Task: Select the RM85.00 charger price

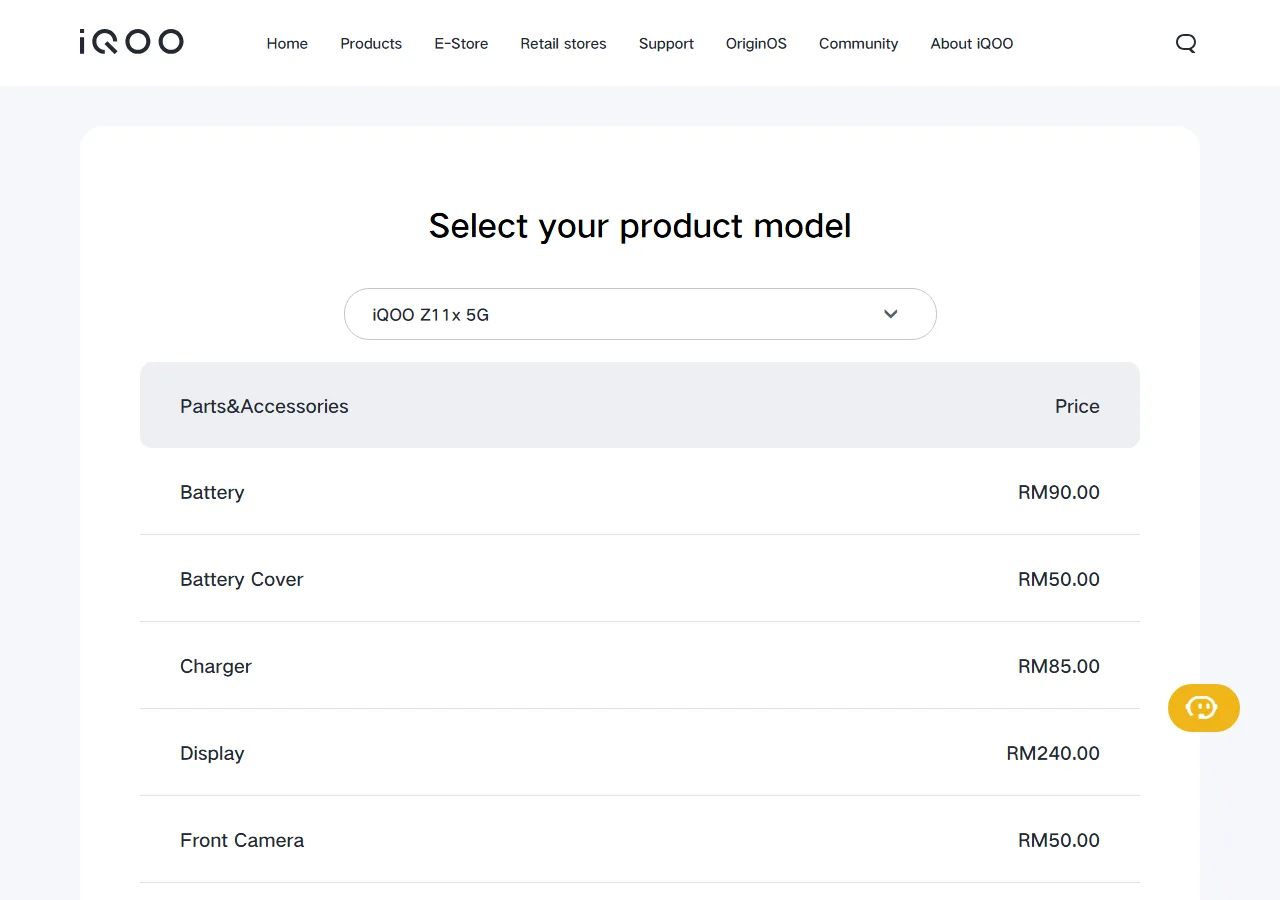Action: (x=1059, y=666)
